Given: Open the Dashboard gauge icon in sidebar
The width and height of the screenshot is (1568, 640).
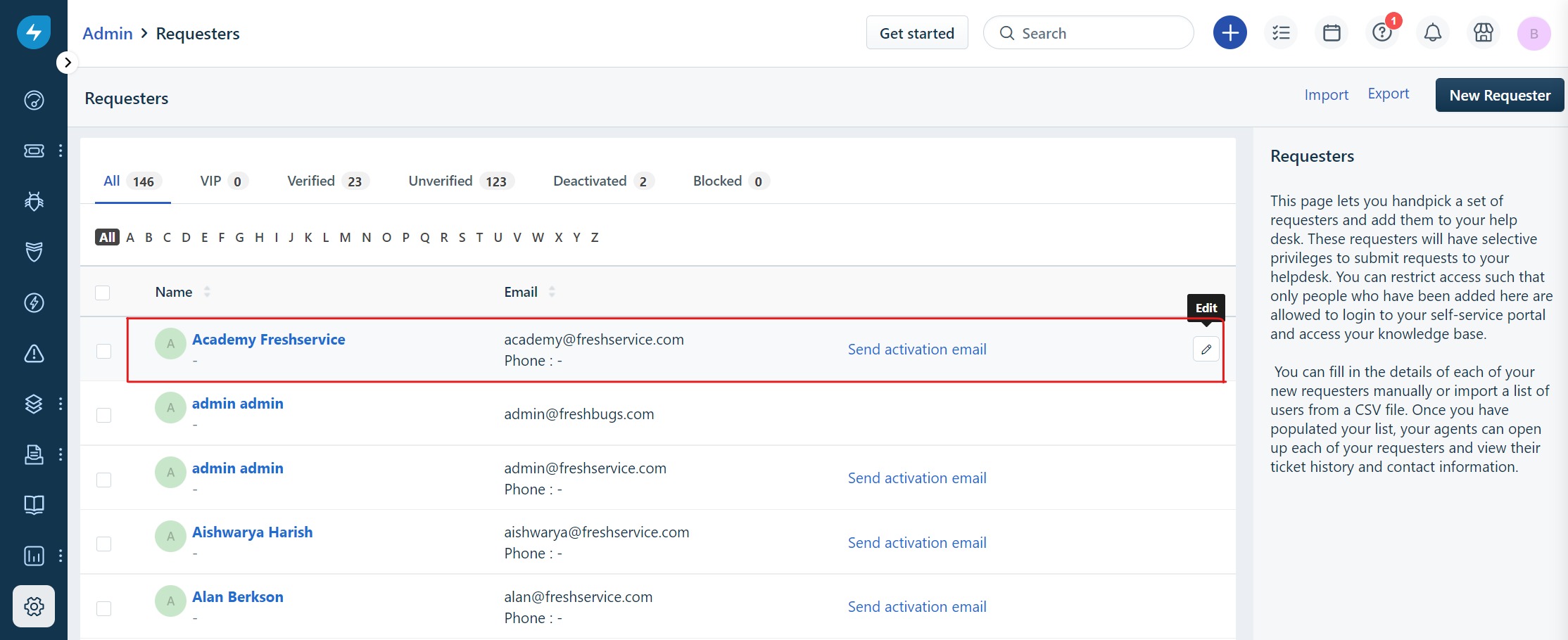Looking at the screenshot, I should pyautogui.click(x=34, y=101).
